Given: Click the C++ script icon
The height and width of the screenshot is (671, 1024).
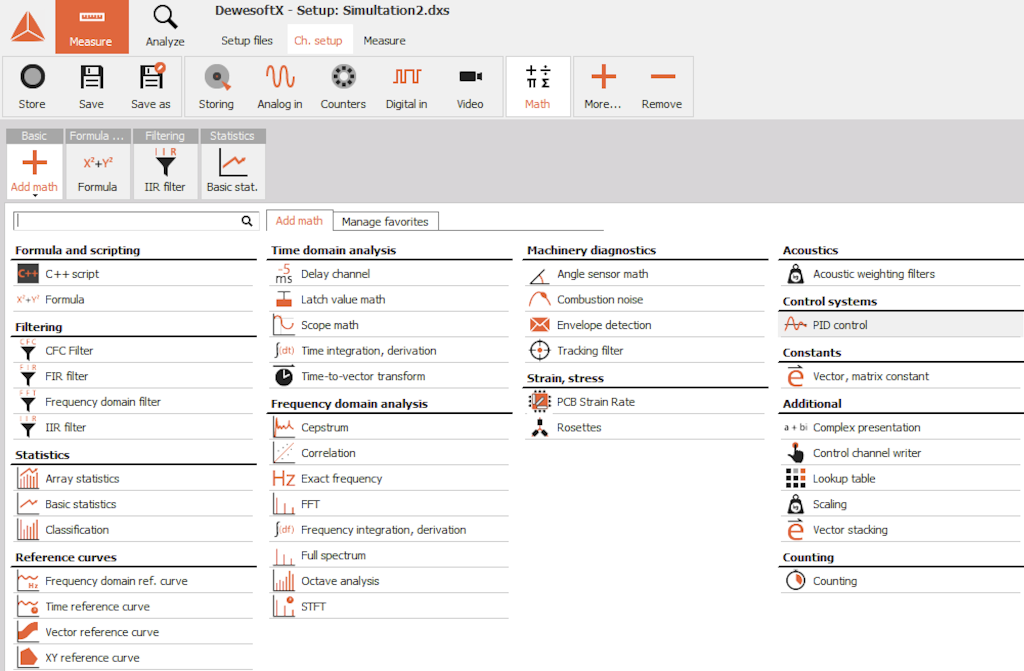Looking at the screenshot, I should tap(27, 274).
